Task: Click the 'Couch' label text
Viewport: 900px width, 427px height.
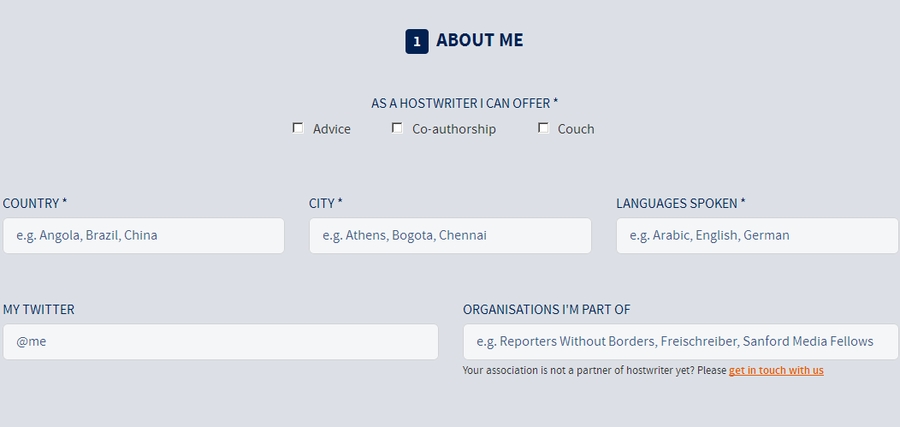Action: coord(576,129)
